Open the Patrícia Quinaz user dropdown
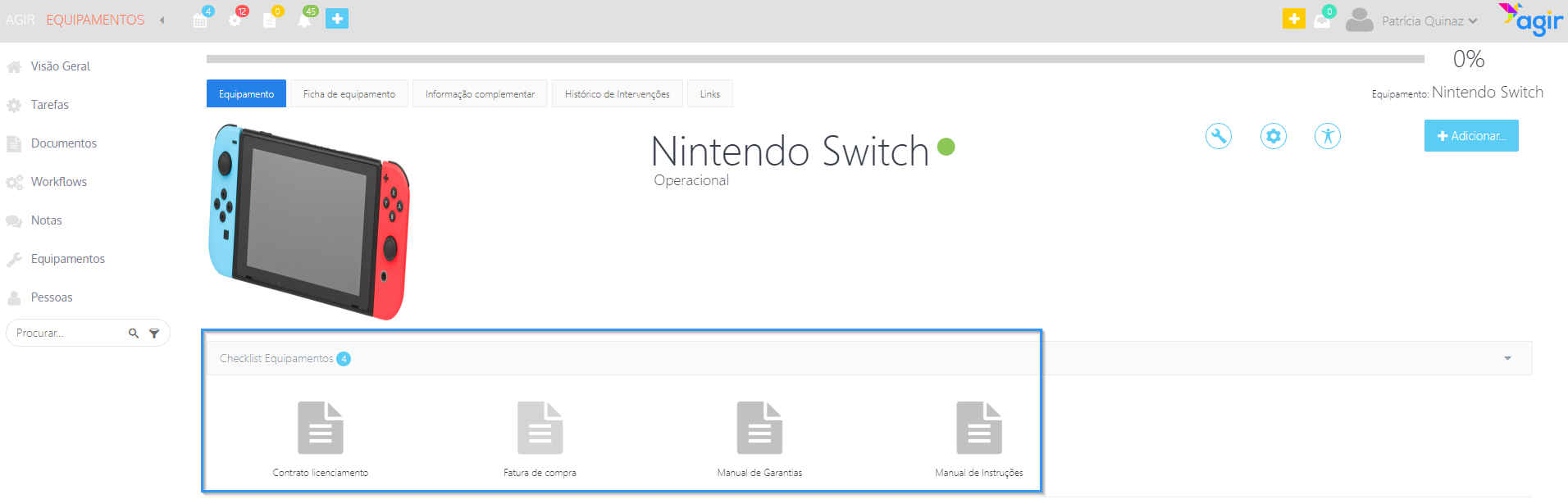 (1429, 21)
